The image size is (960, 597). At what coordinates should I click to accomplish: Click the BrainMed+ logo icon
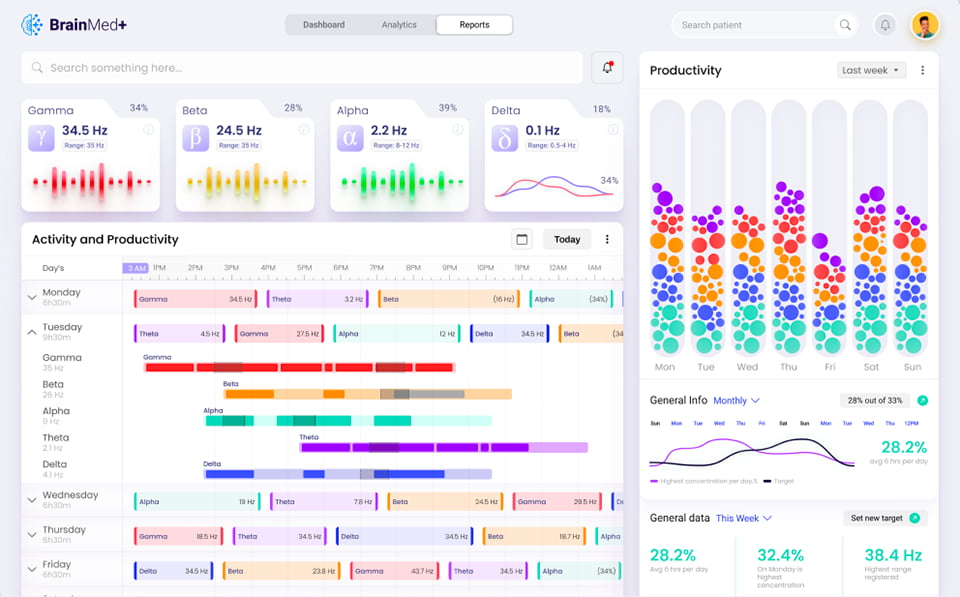pos(32,25)
